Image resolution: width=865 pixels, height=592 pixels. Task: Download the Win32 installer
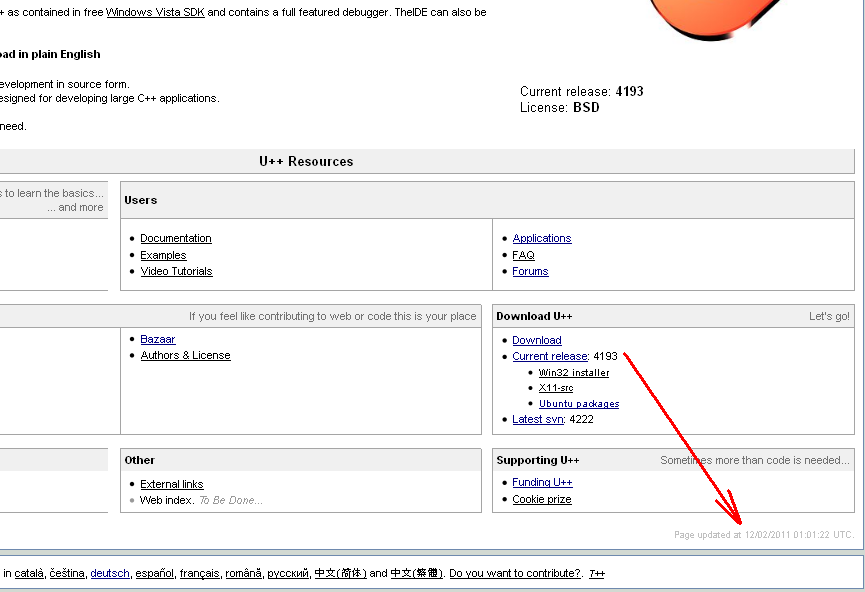573,373
